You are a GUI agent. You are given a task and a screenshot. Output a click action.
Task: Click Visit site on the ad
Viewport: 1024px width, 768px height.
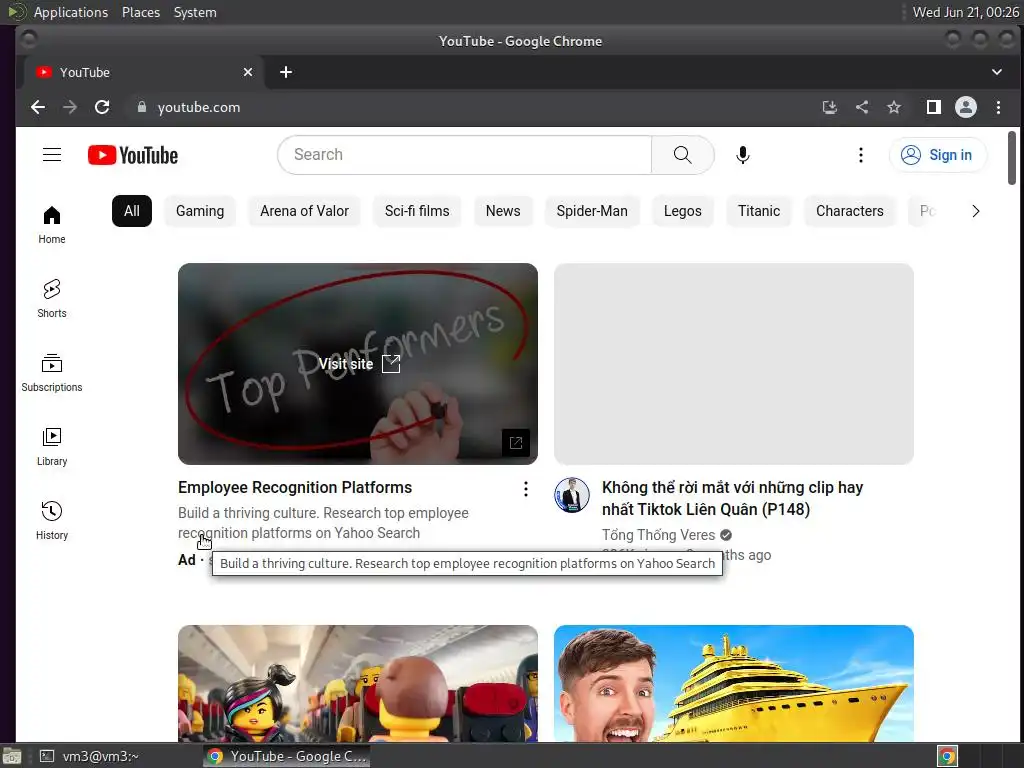pyautogui.click(x=359, y=364)
